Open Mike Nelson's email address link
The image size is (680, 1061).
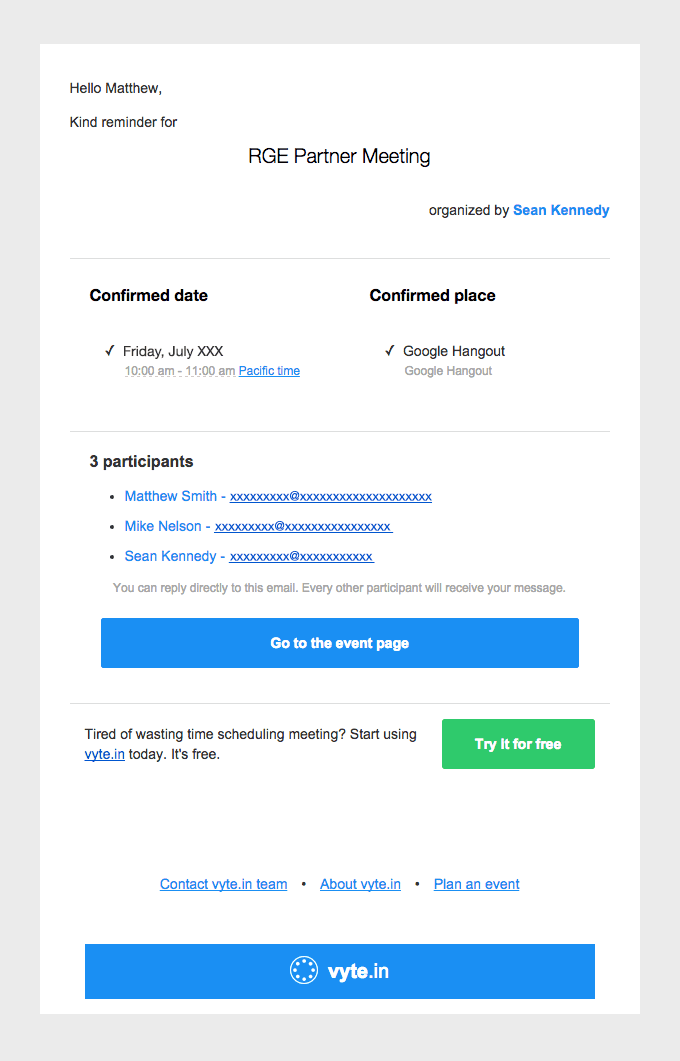pos(303,526)
